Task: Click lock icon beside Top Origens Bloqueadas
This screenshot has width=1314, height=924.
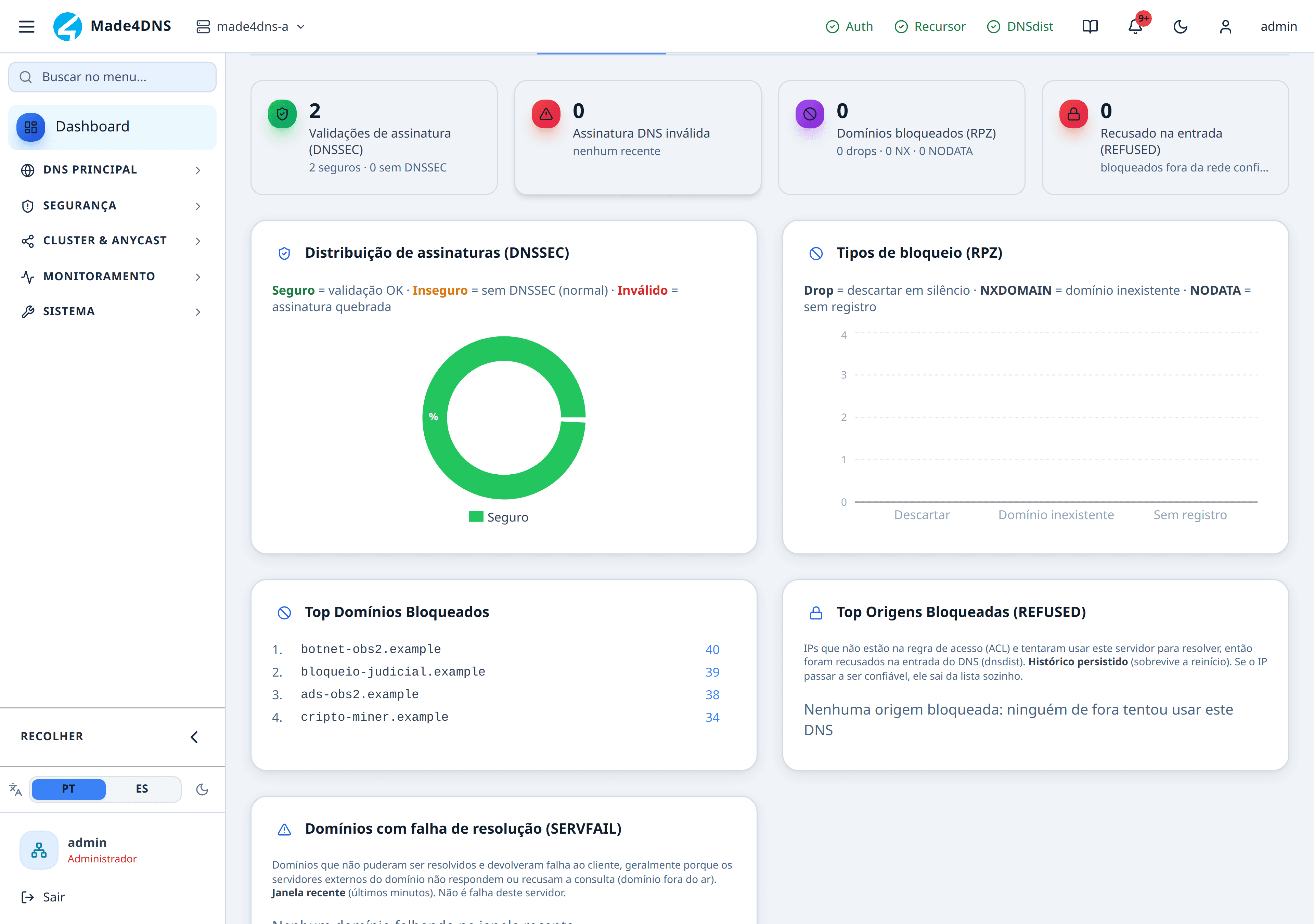Action: tap(816, 613)
